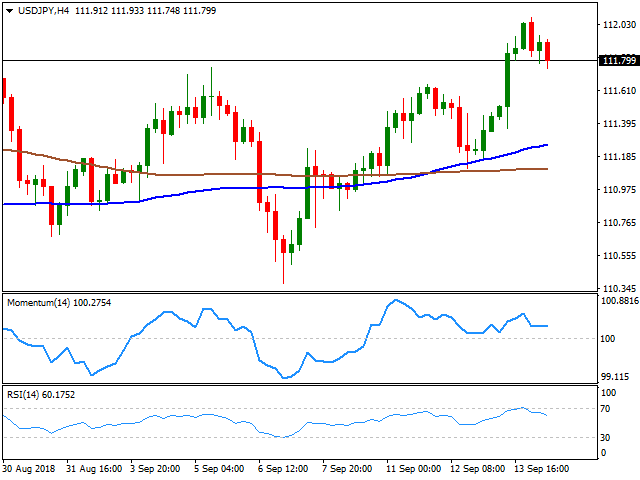This screenshot has width=640, height=480.
Task: Click the 110.345 price axis label
Action: 619,289
